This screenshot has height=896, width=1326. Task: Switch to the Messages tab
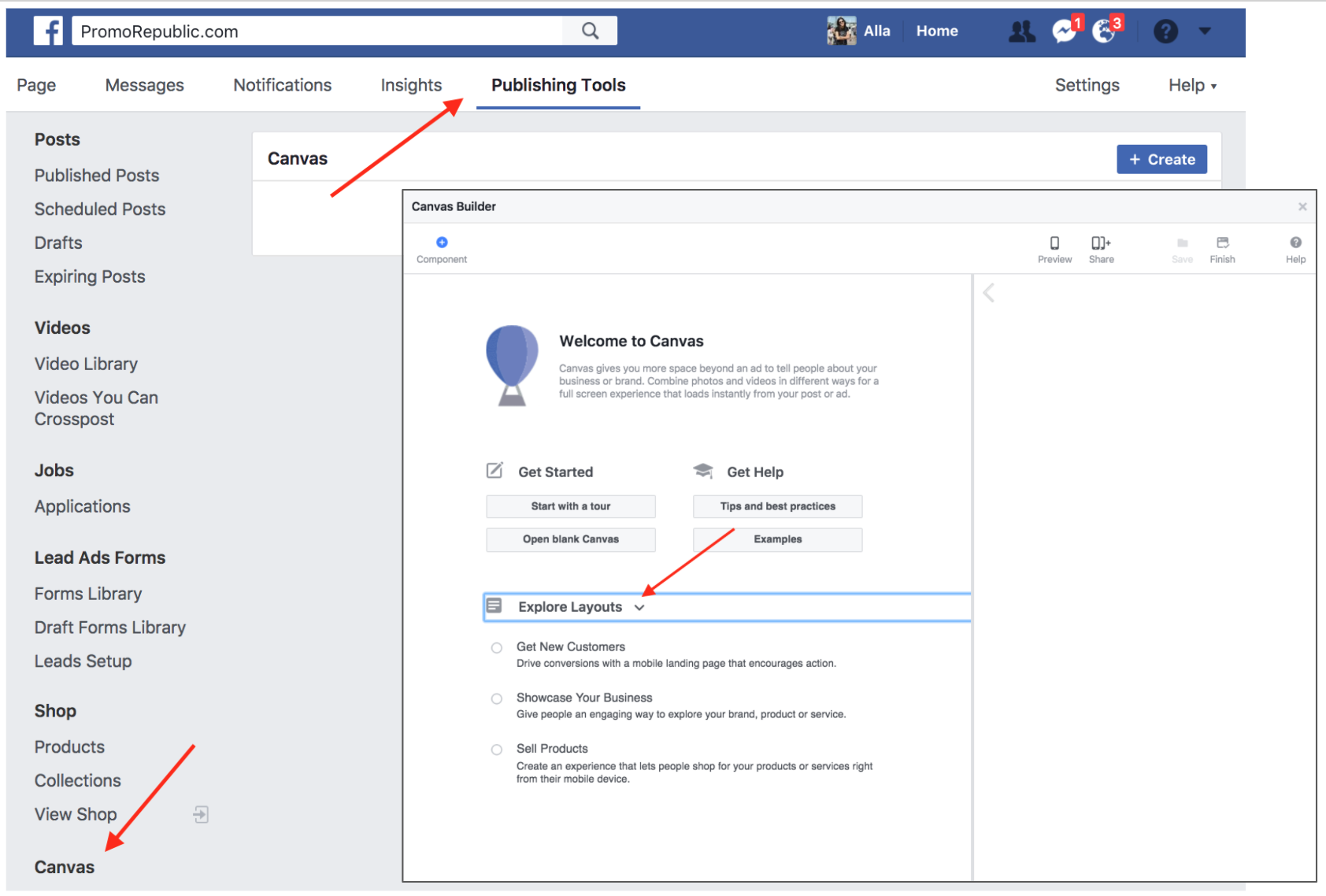pos(145,85)
